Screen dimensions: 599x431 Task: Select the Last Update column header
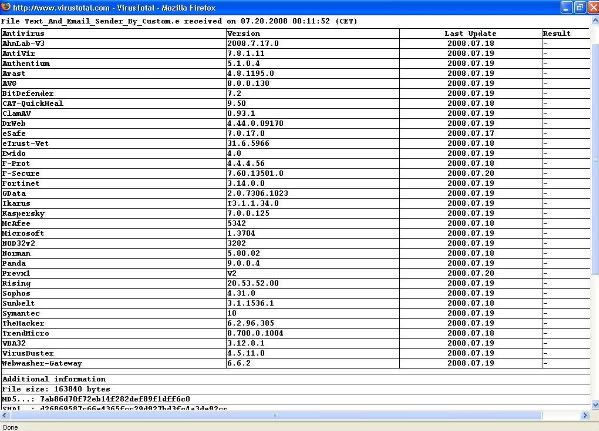[x=471, y=34]
